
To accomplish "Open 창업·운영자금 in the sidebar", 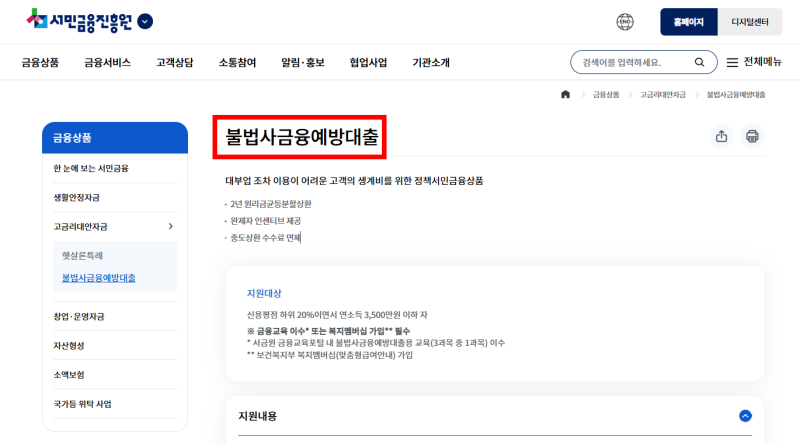I will [79, 316].
